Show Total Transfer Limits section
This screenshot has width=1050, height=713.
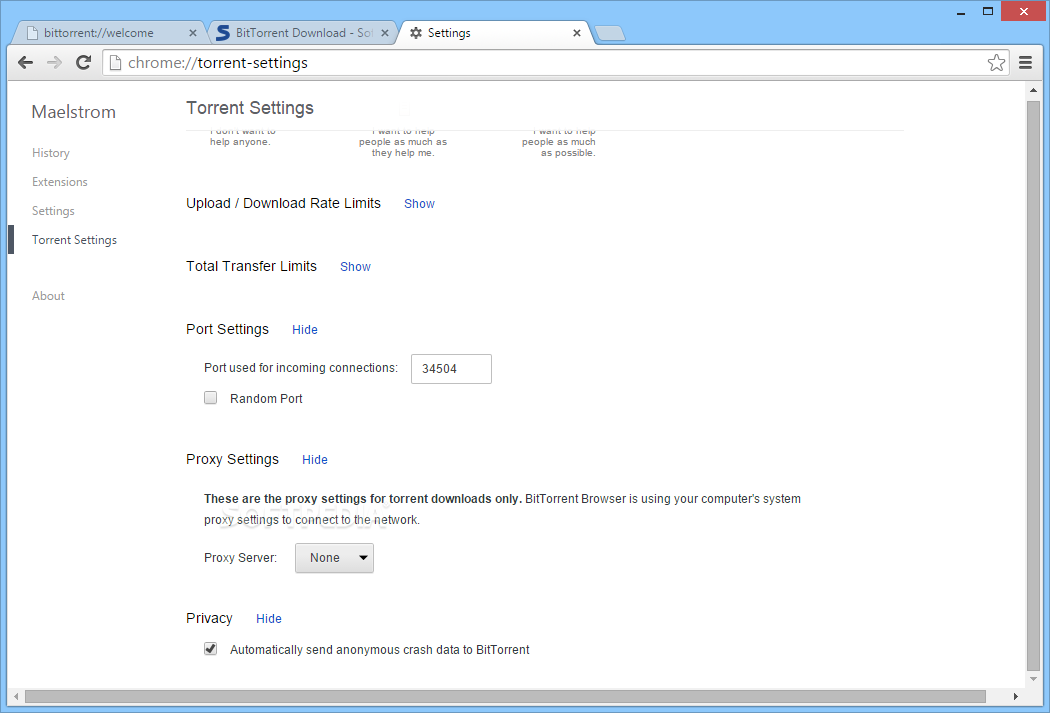(x=355, y=266)
